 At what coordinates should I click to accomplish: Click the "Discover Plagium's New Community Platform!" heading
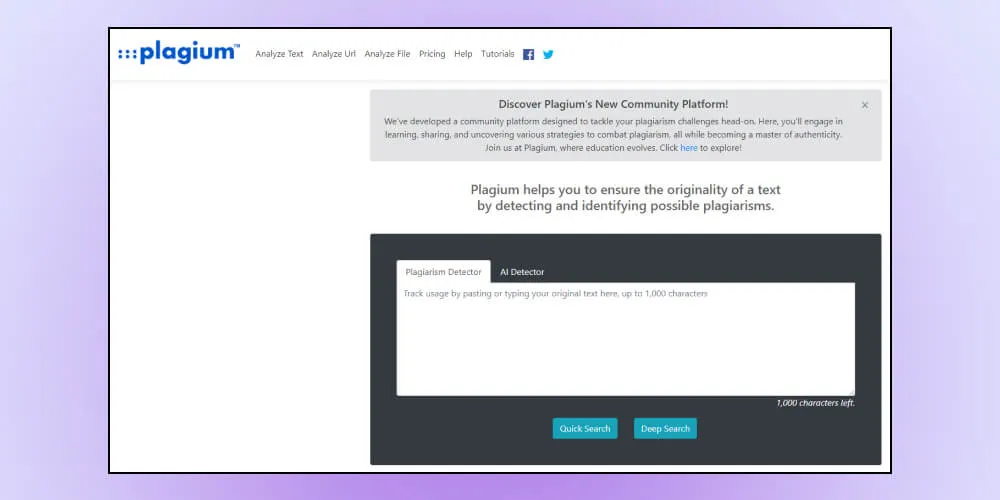613,104
